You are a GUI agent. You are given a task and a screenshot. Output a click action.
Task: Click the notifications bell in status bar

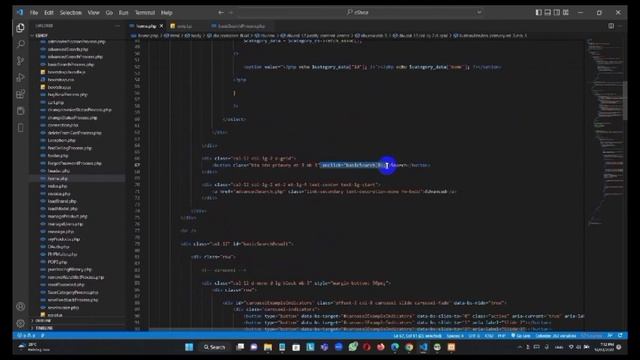[620, 336]
